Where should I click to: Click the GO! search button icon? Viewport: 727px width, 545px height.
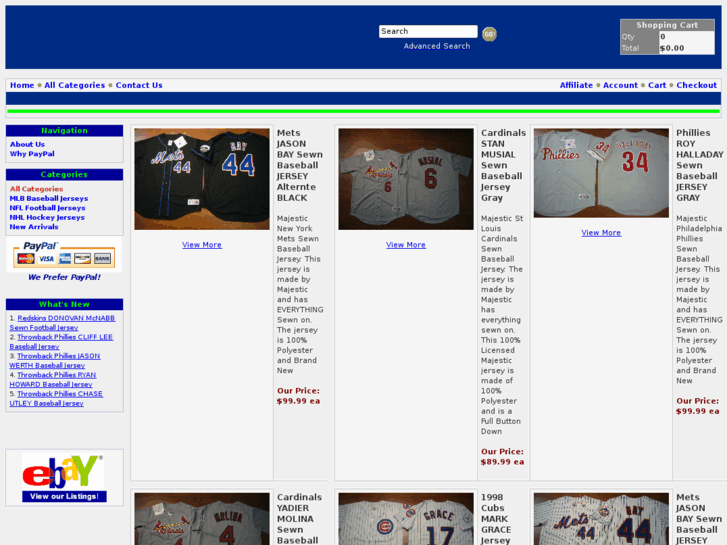click(x=489, y=34)
